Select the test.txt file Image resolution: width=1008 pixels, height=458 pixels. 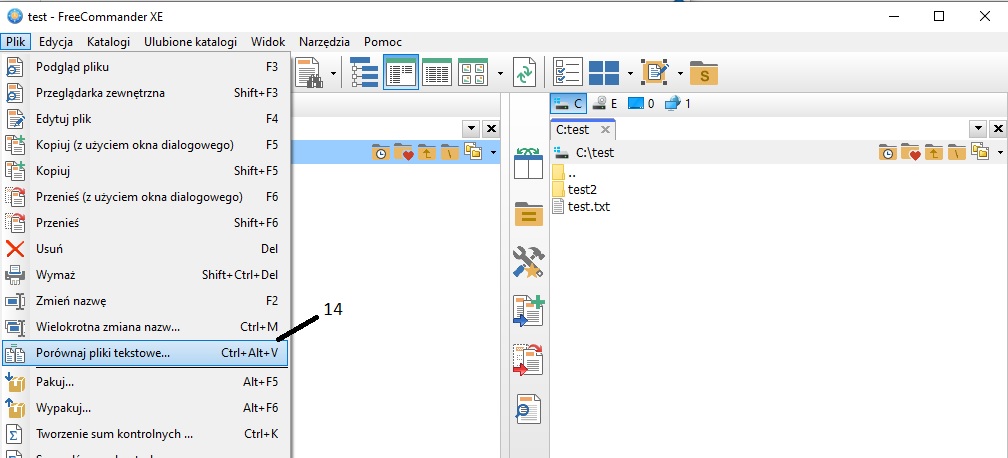click(581, 207)
